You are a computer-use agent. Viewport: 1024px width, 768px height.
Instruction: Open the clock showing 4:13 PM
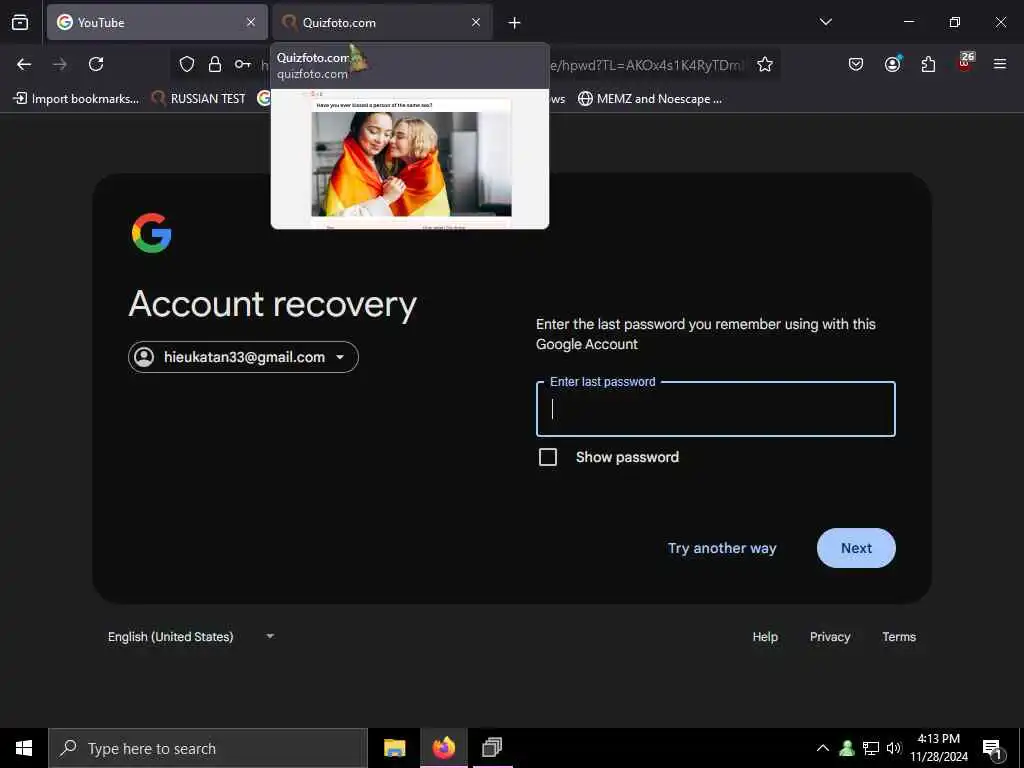(939, 748)
